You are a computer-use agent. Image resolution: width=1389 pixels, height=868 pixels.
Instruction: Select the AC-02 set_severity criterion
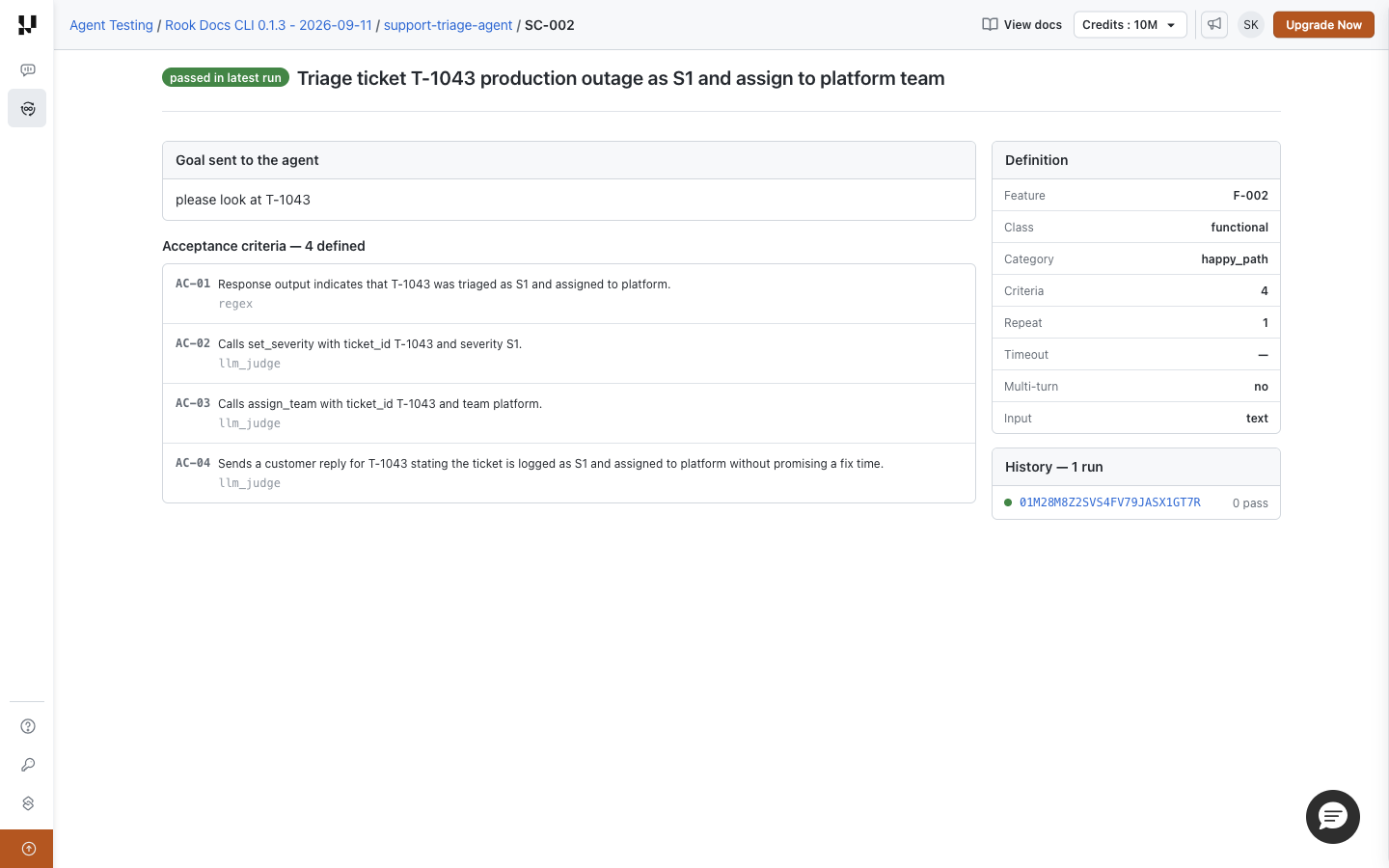(569, 354)
